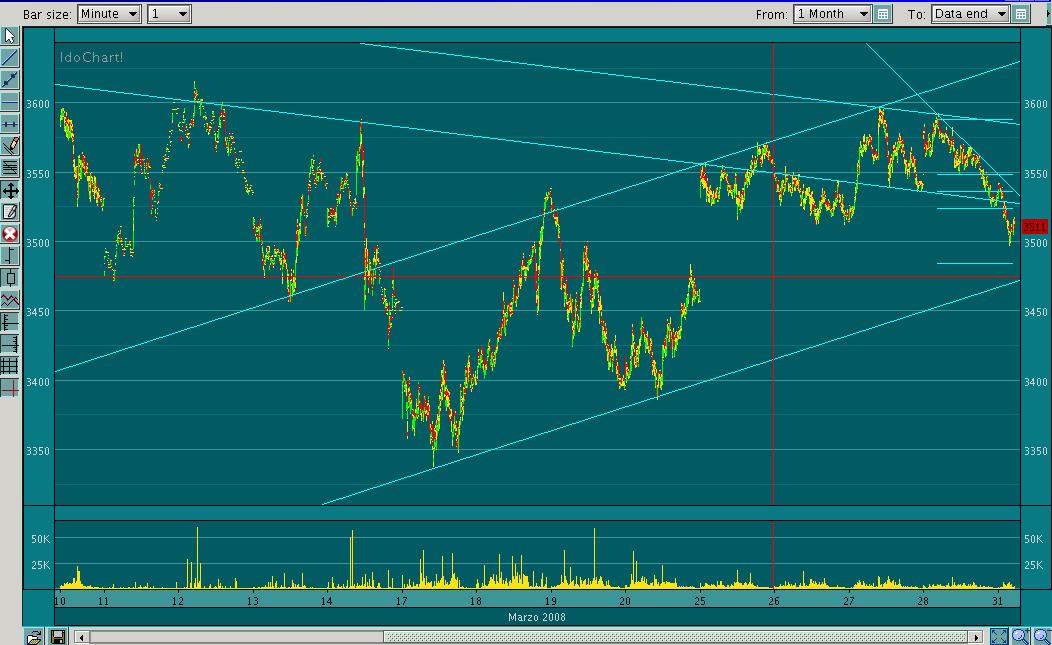
Task: Select the parallel lines channel tool
Action: click(x=10, y=168)
